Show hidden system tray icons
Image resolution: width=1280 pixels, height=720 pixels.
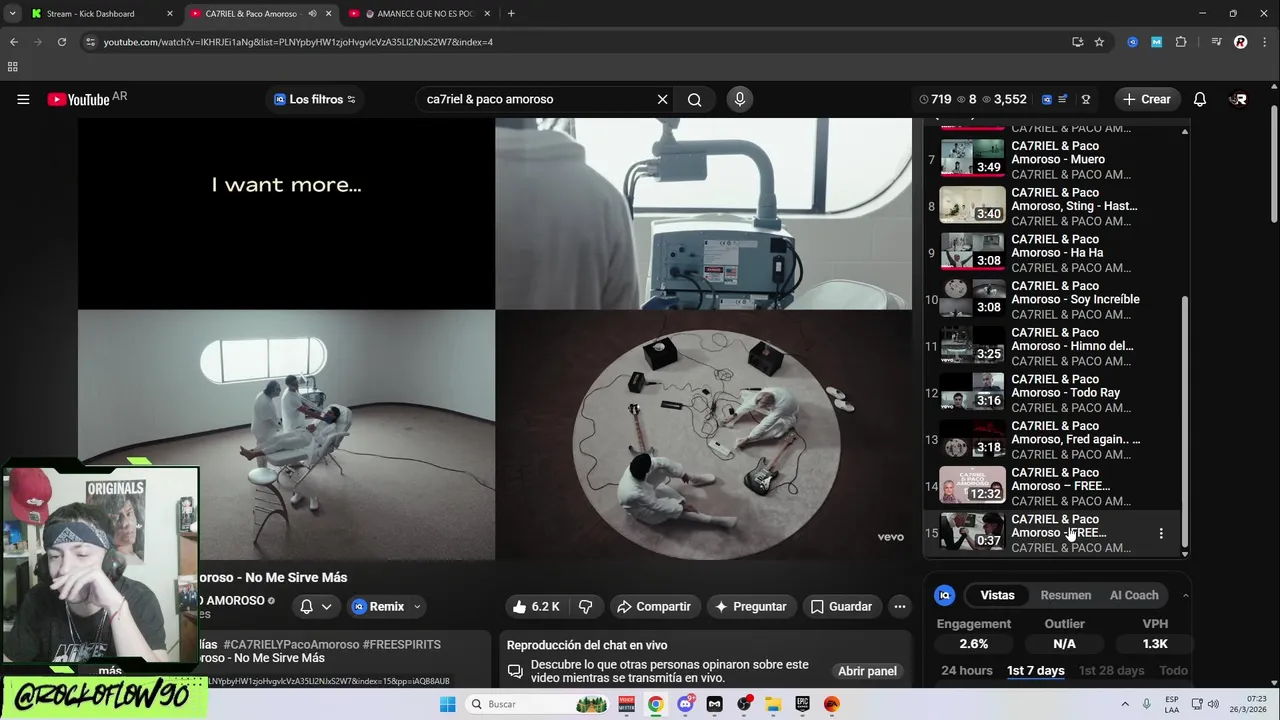[1125, 704]
